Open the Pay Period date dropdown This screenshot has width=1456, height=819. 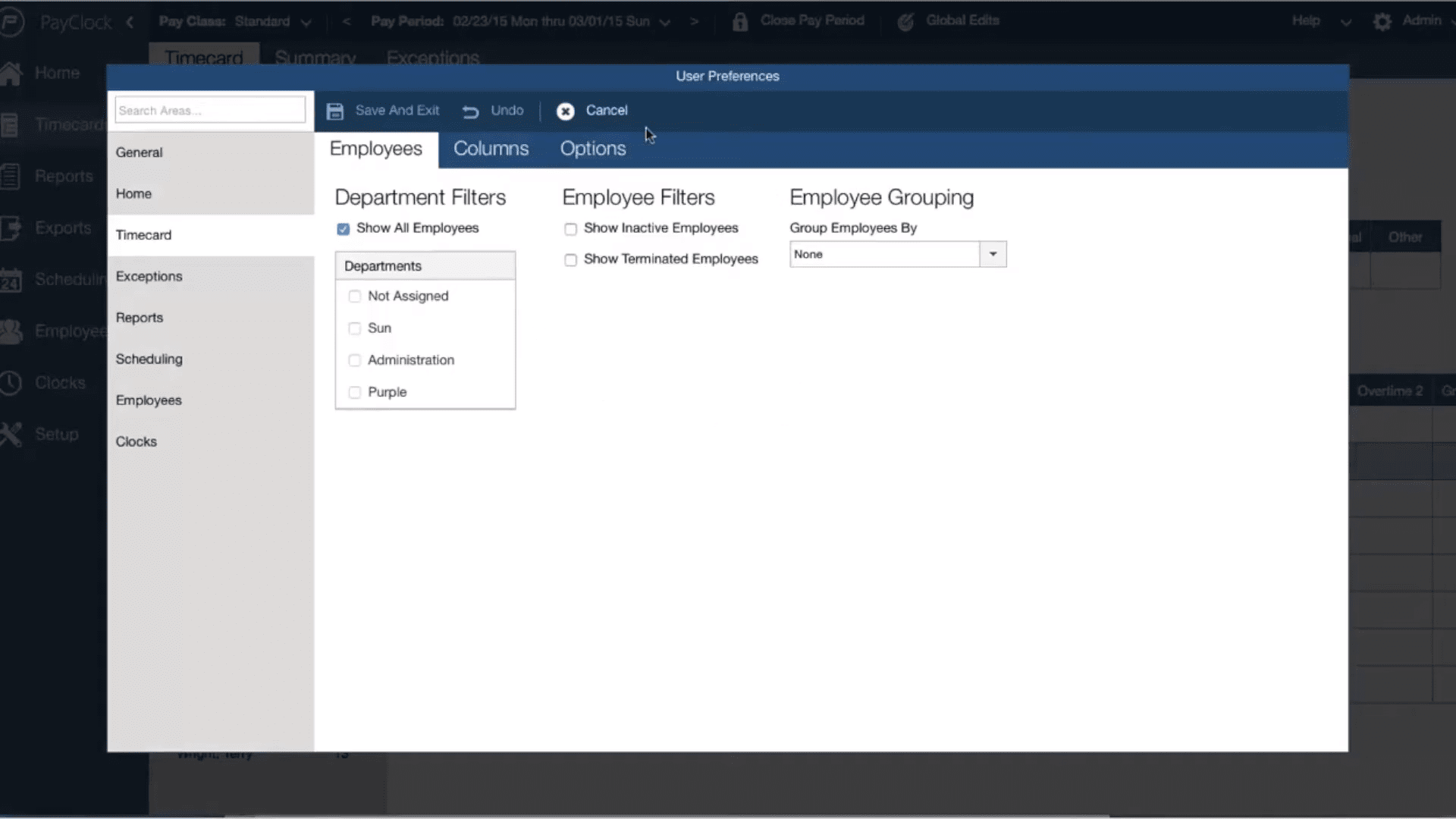pos(665,22)
